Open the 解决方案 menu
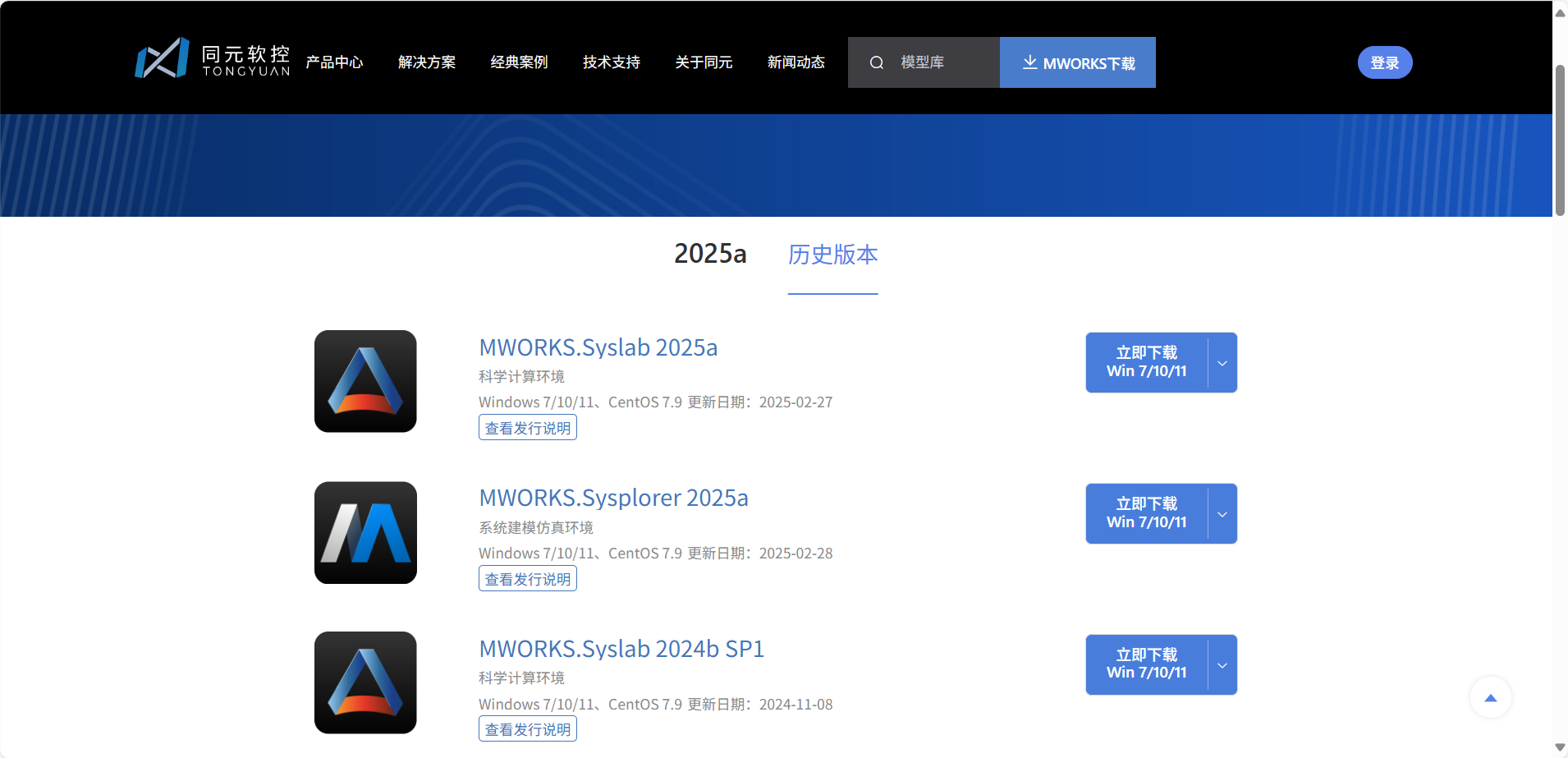 pos(427,62)
